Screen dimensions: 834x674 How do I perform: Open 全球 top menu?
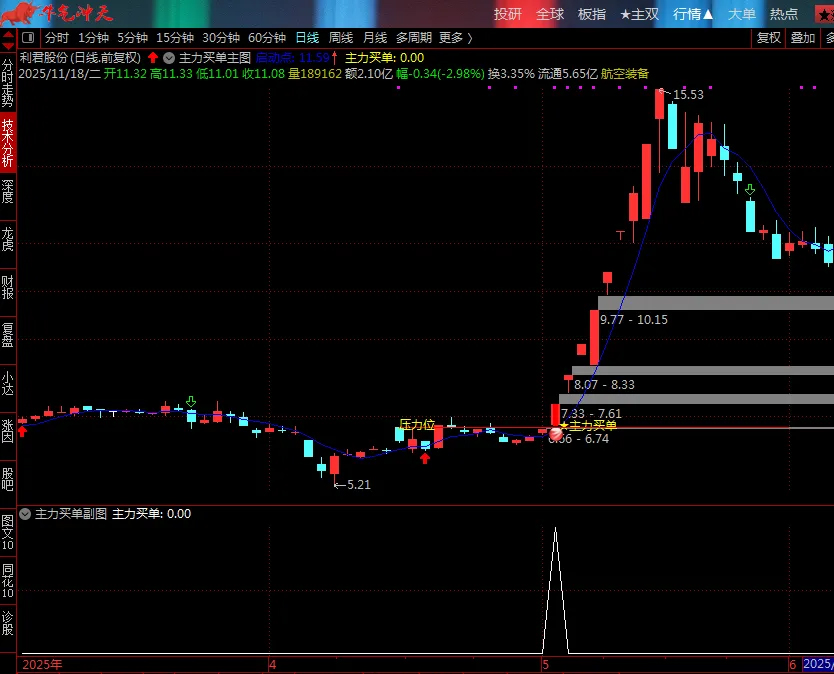point(550,14)
